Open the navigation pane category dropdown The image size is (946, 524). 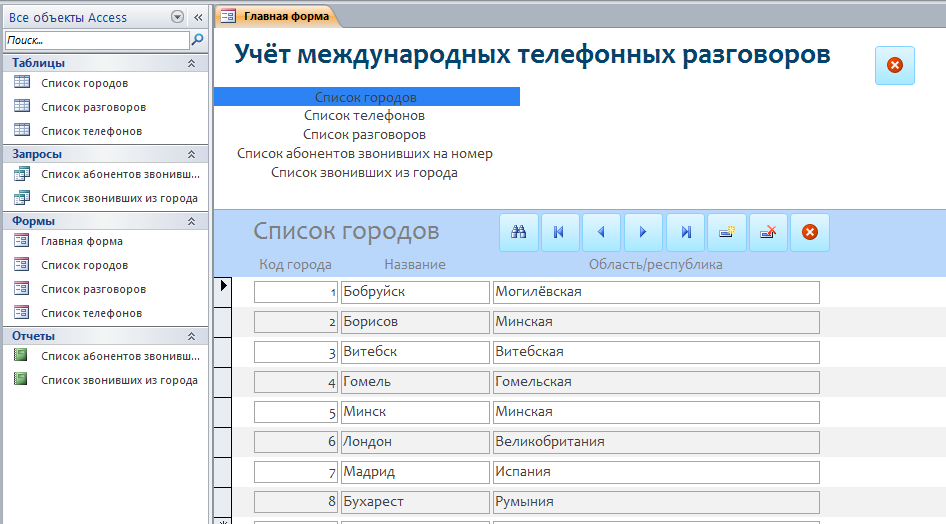click(178, 17)
